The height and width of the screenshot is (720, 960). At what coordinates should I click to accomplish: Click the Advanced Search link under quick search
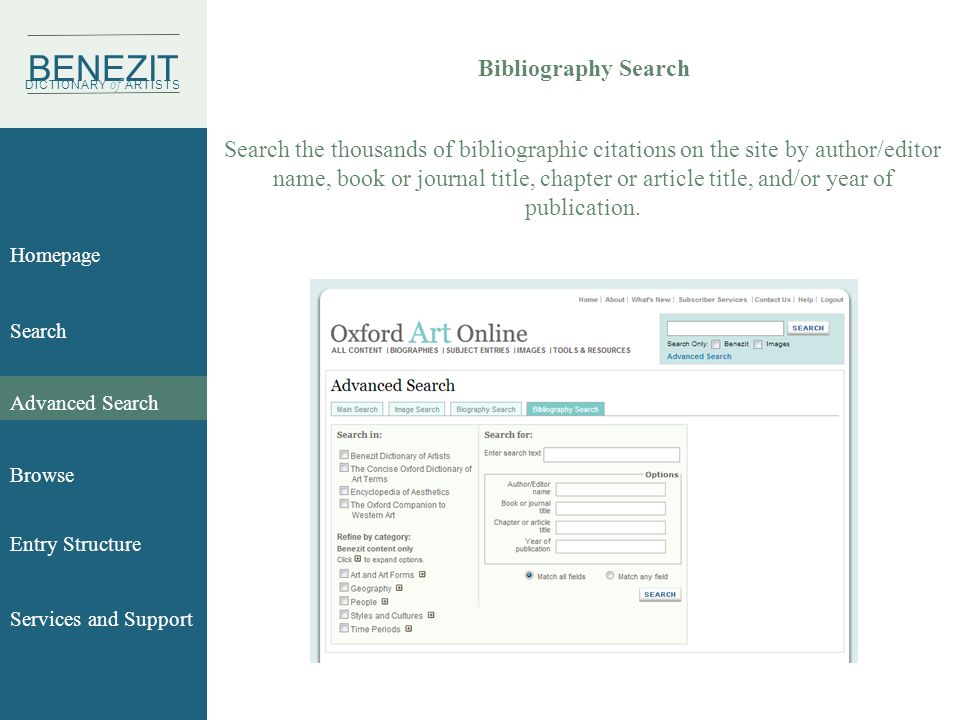coord(699,356)
